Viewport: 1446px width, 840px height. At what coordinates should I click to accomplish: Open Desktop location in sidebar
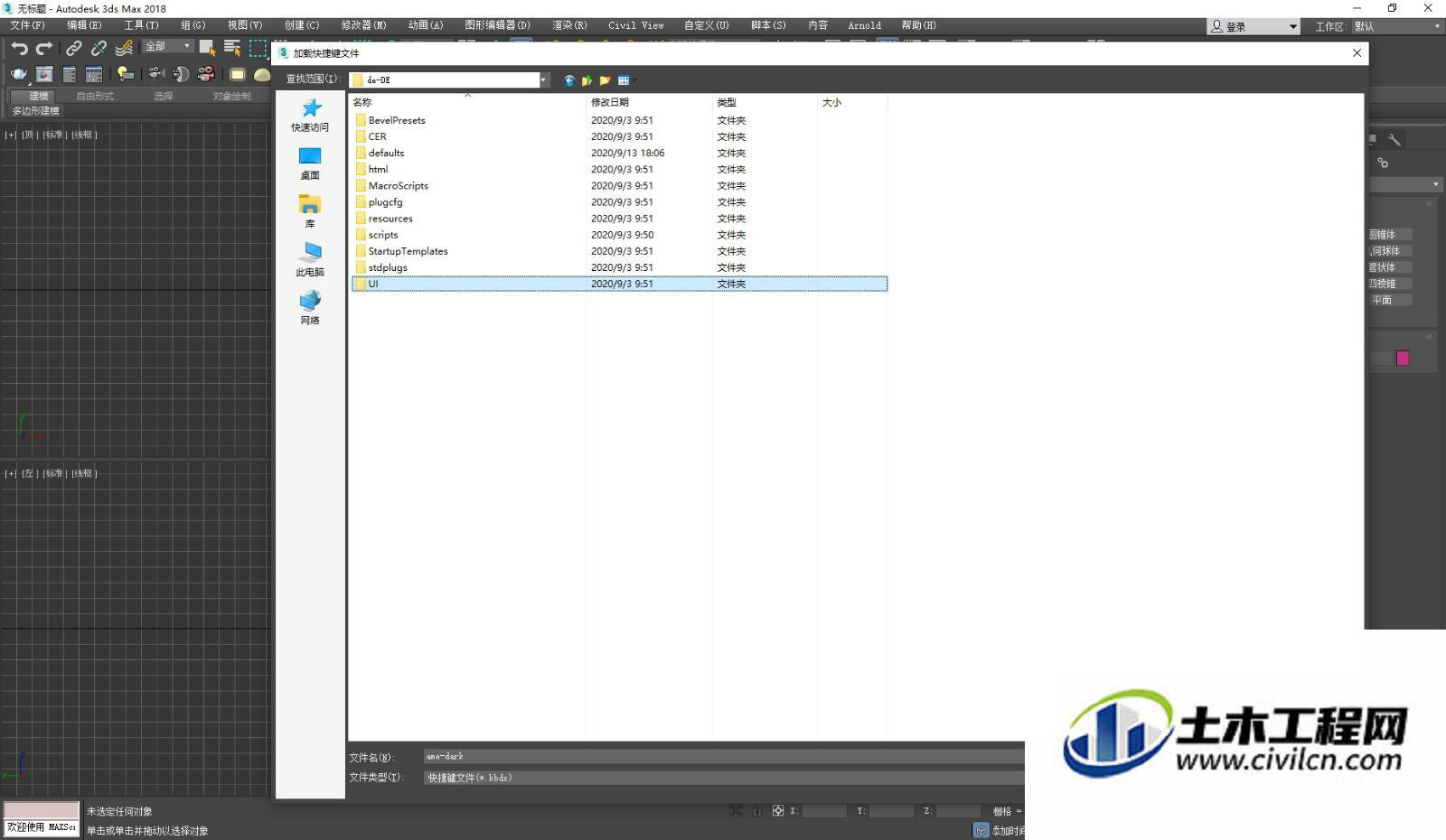(x=310, y=163)
